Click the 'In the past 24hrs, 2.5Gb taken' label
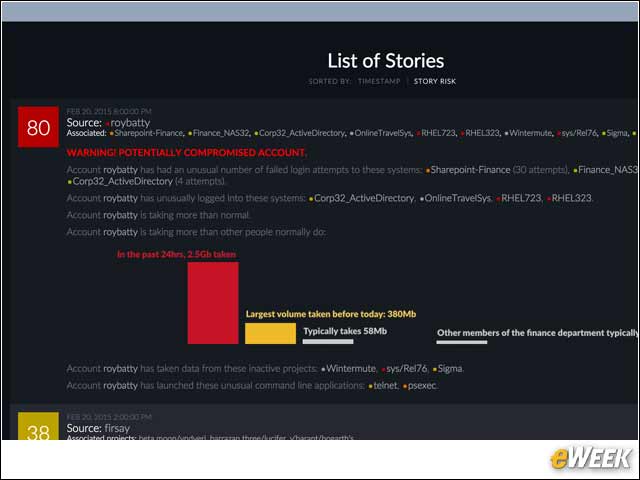The height and width of the screenshot is (480, 640). (x=176, y=254)
